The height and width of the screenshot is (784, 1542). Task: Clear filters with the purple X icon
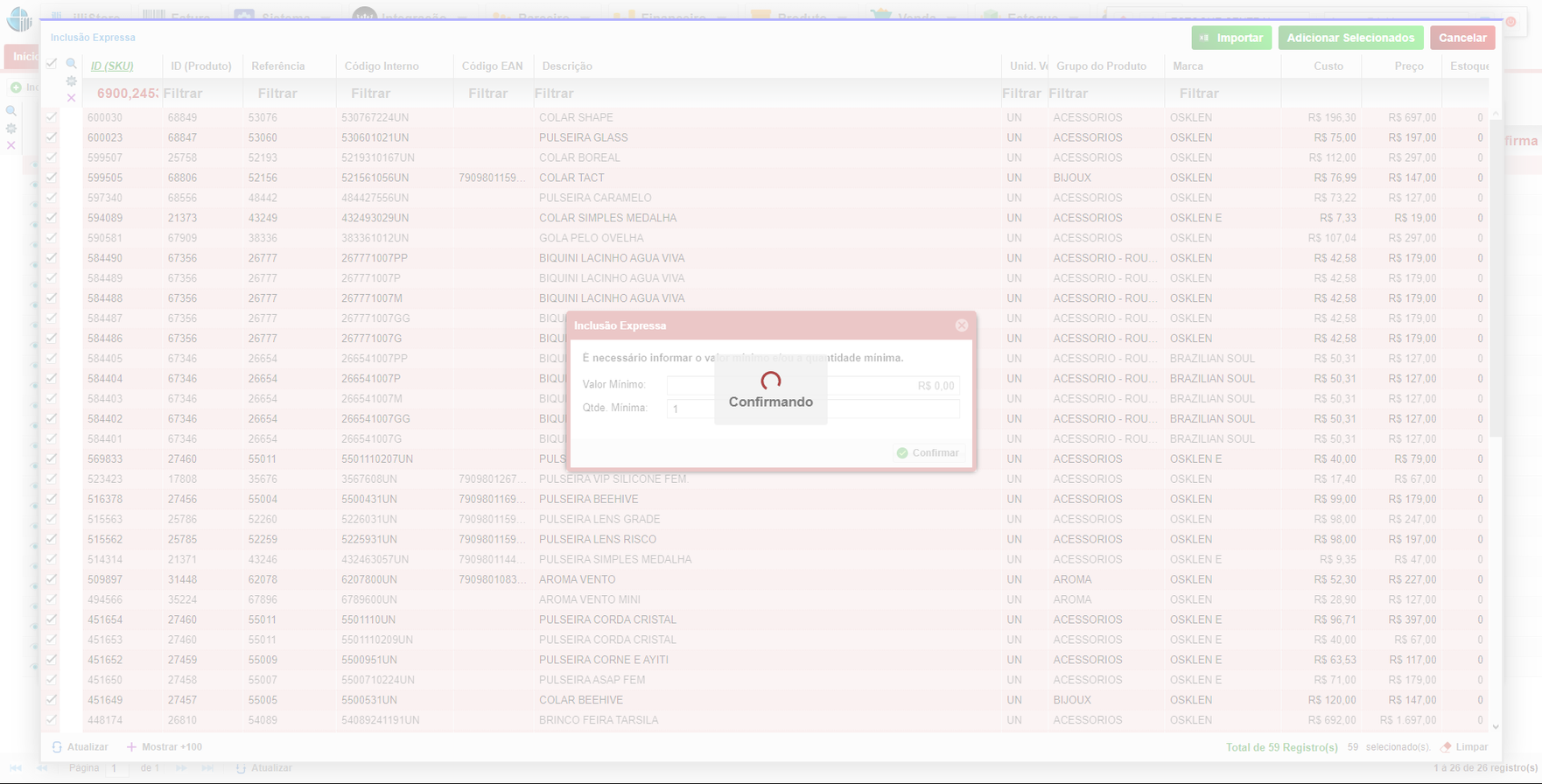click(72, 98)
